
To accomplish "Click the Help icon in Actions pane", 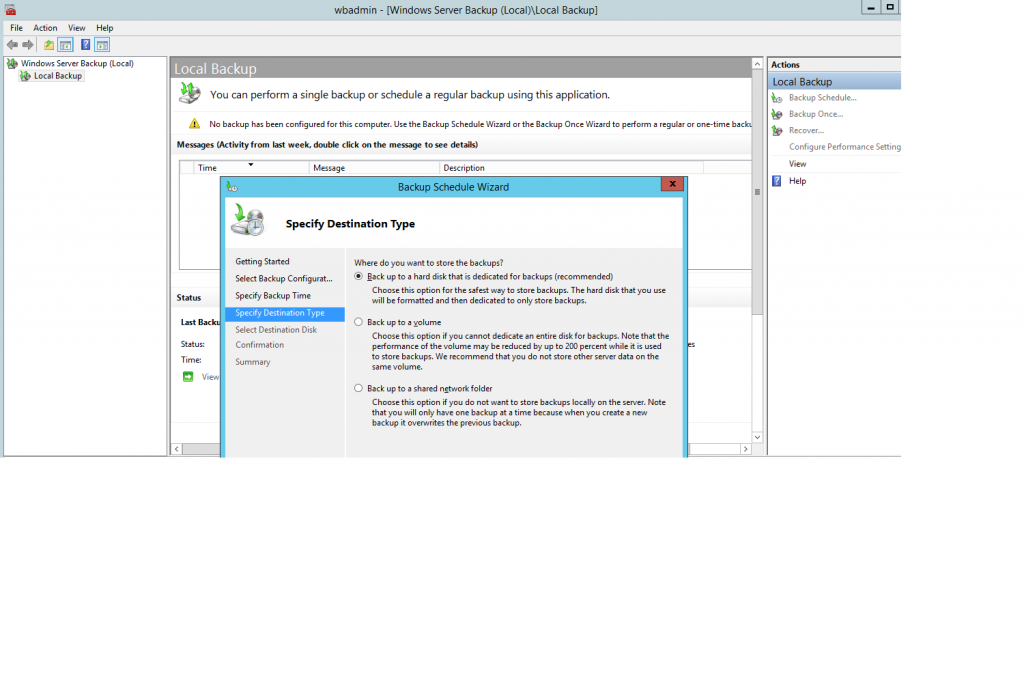I will pyautogui.click(x=776, y=181).
